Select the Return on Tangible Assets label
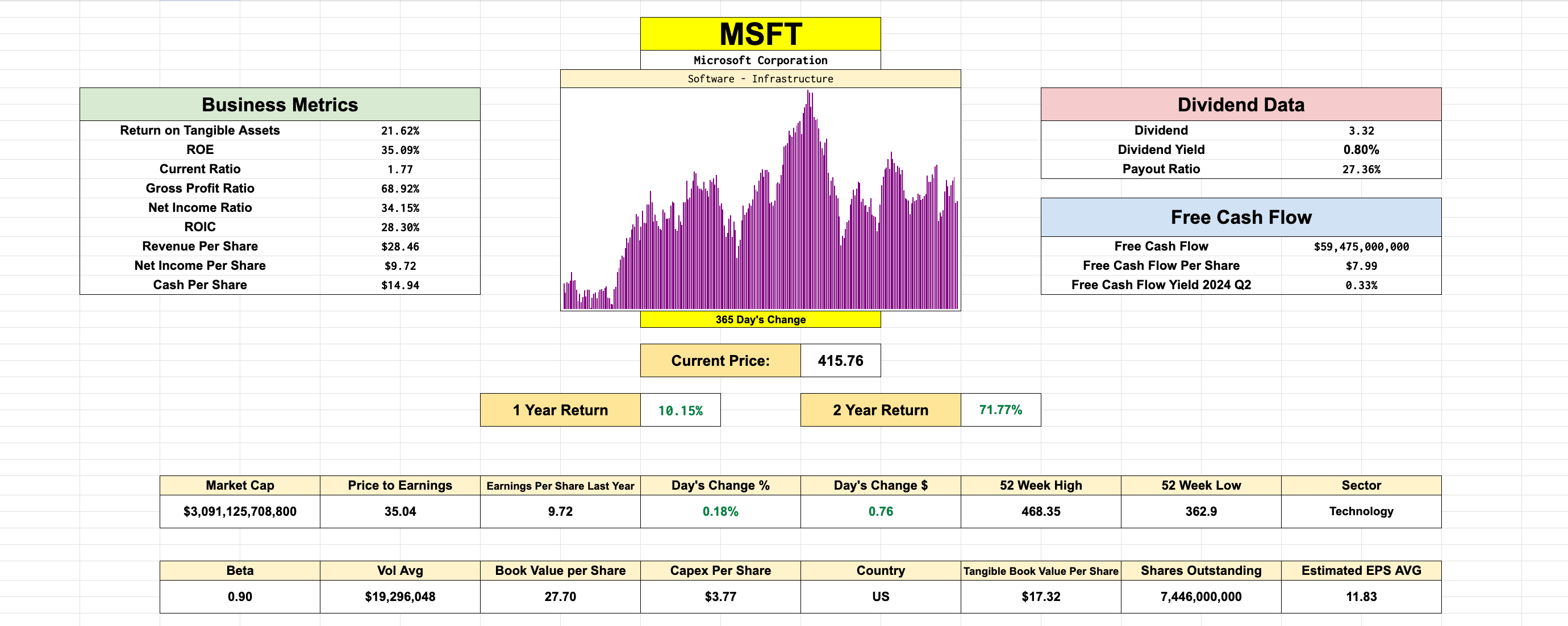Screen dimensions: 1568x626 click(199, 130)
